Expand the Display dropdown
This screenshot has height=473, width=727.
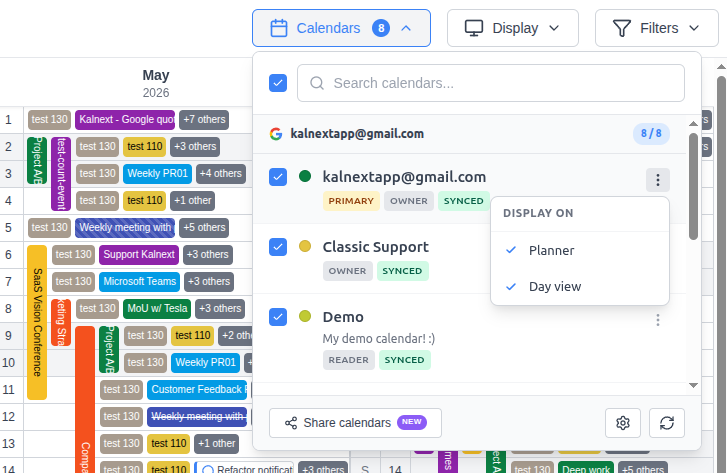(x=513, y=28)
